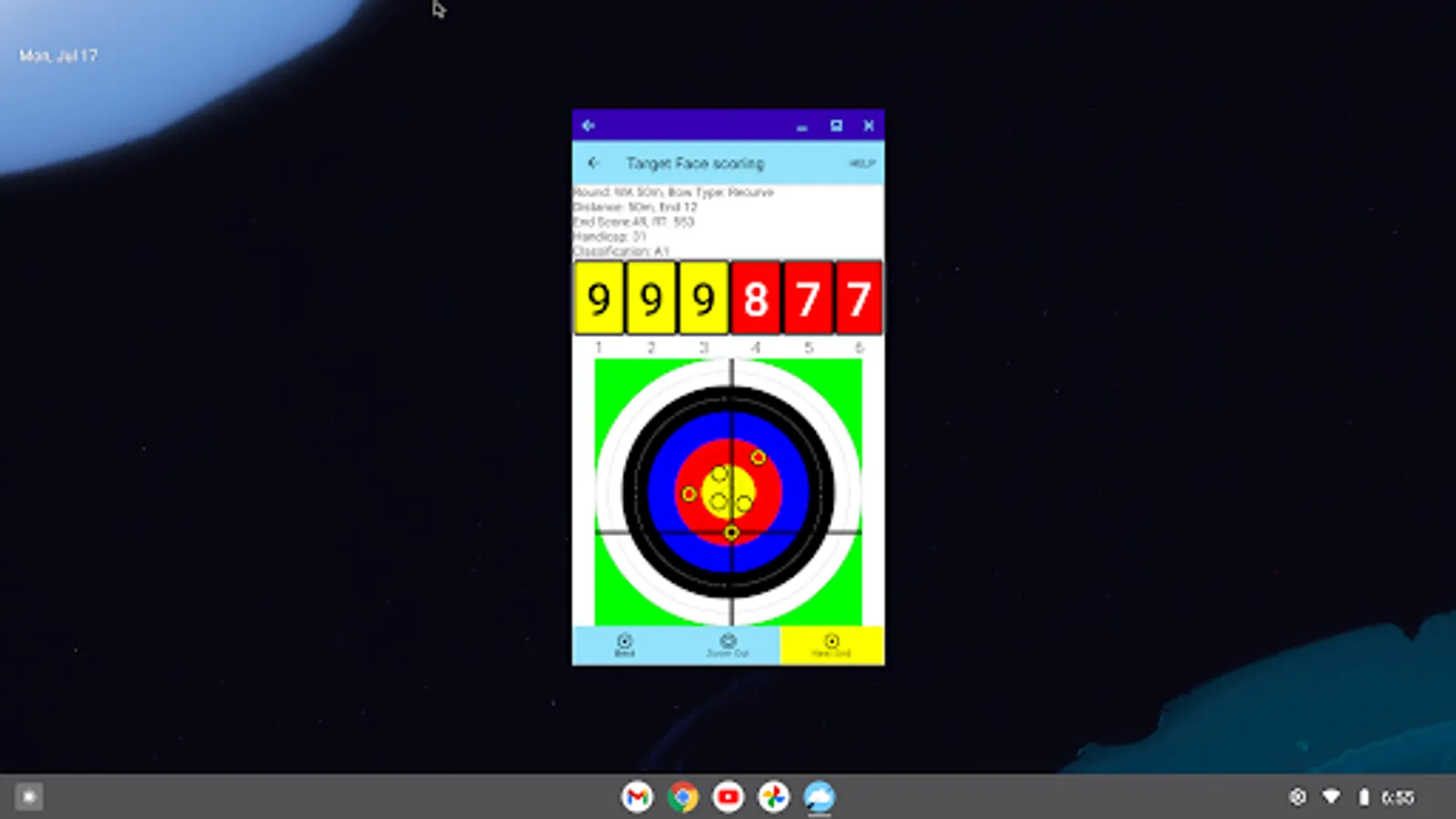This screenshot has height=819, width=1456.
Task: Click the lower-right arrow marker in the gold
Action: pos(744,504)
